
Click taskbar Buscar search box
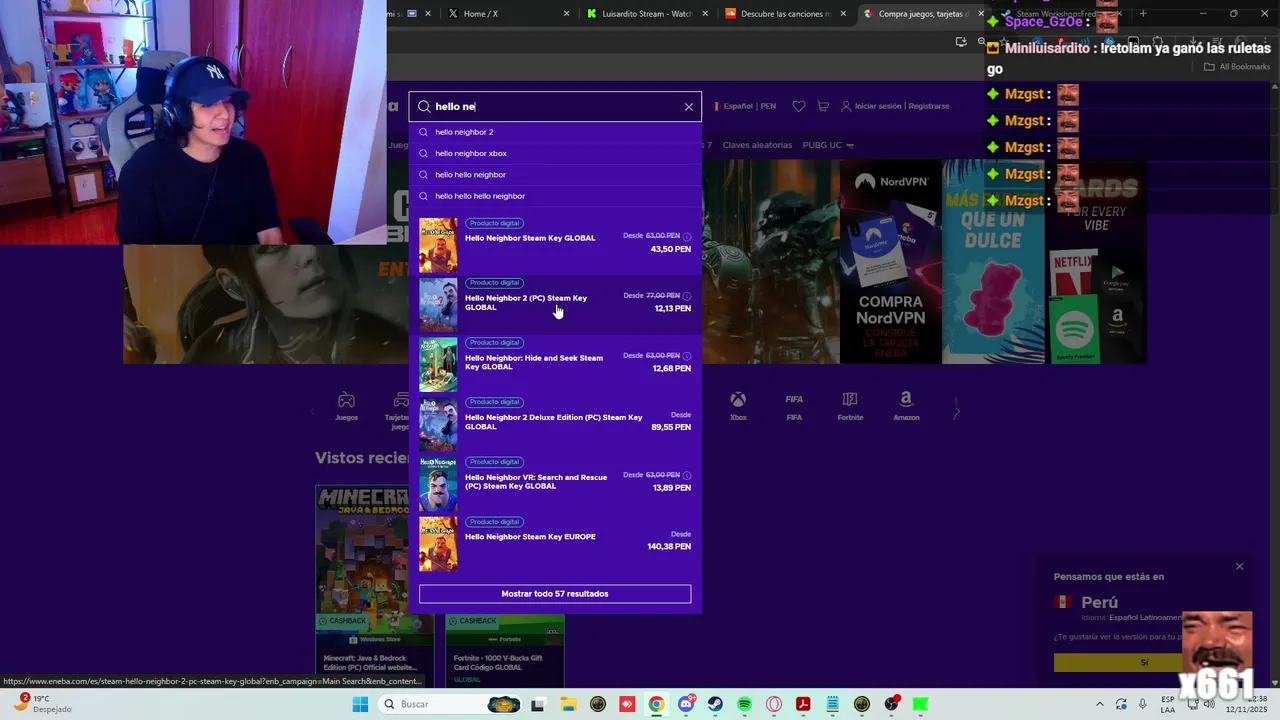tap(450, 704)
